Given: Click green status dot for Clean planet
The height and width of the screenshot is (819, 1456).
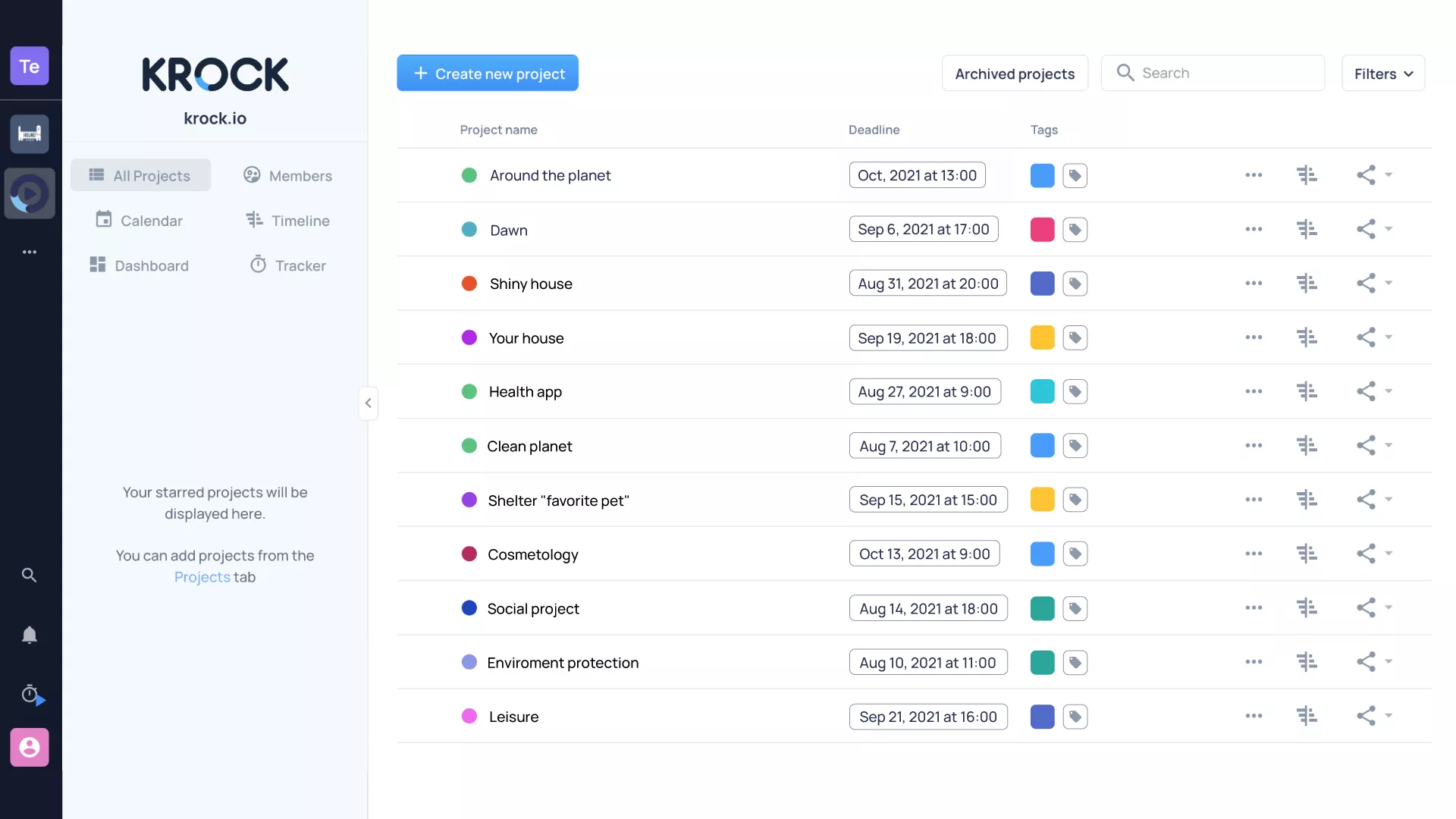Looking at the screenshot, I should click(469, 446).
